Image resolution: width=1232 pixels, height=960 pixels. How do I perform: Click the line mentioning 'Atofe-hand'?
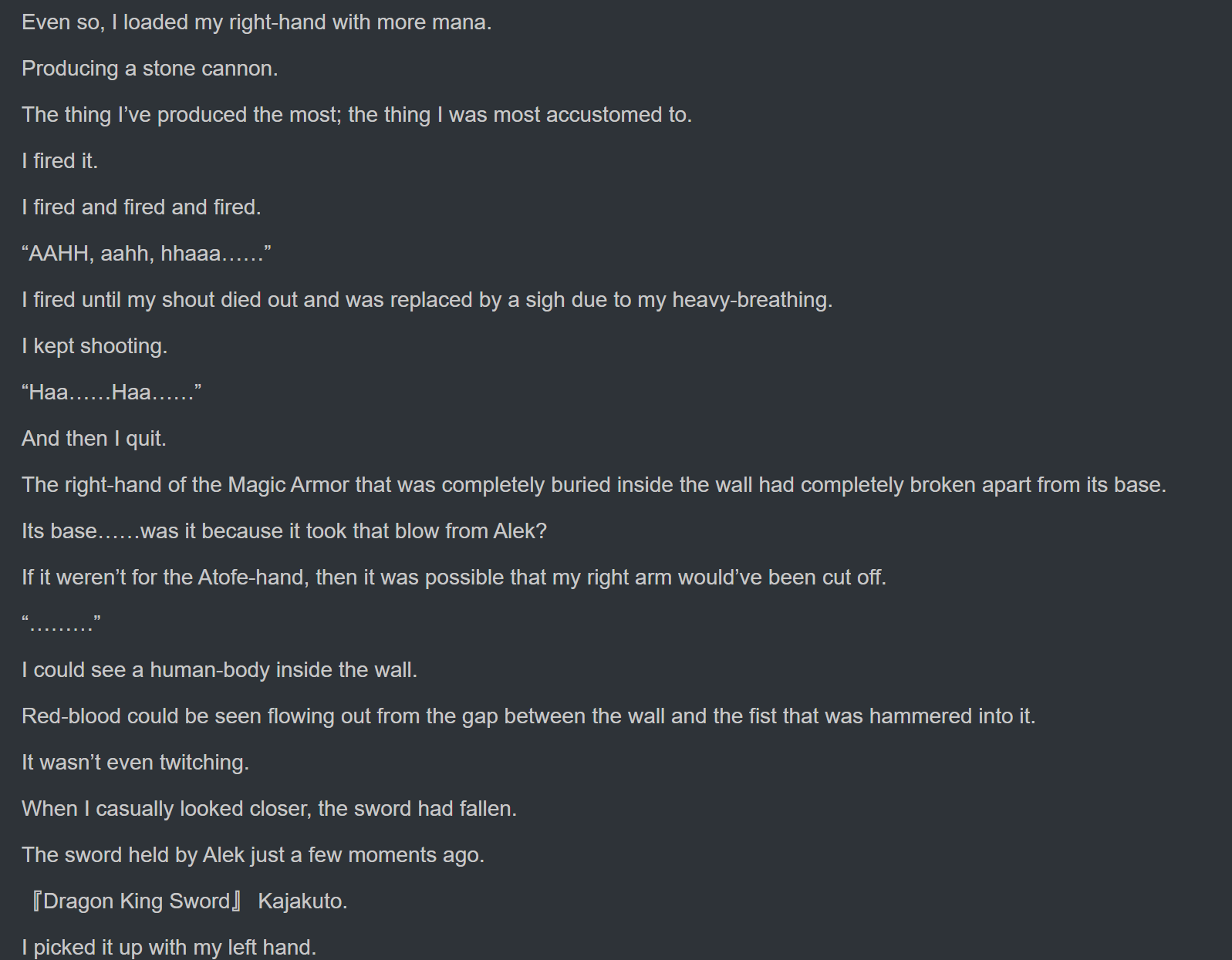click(454, 578)
